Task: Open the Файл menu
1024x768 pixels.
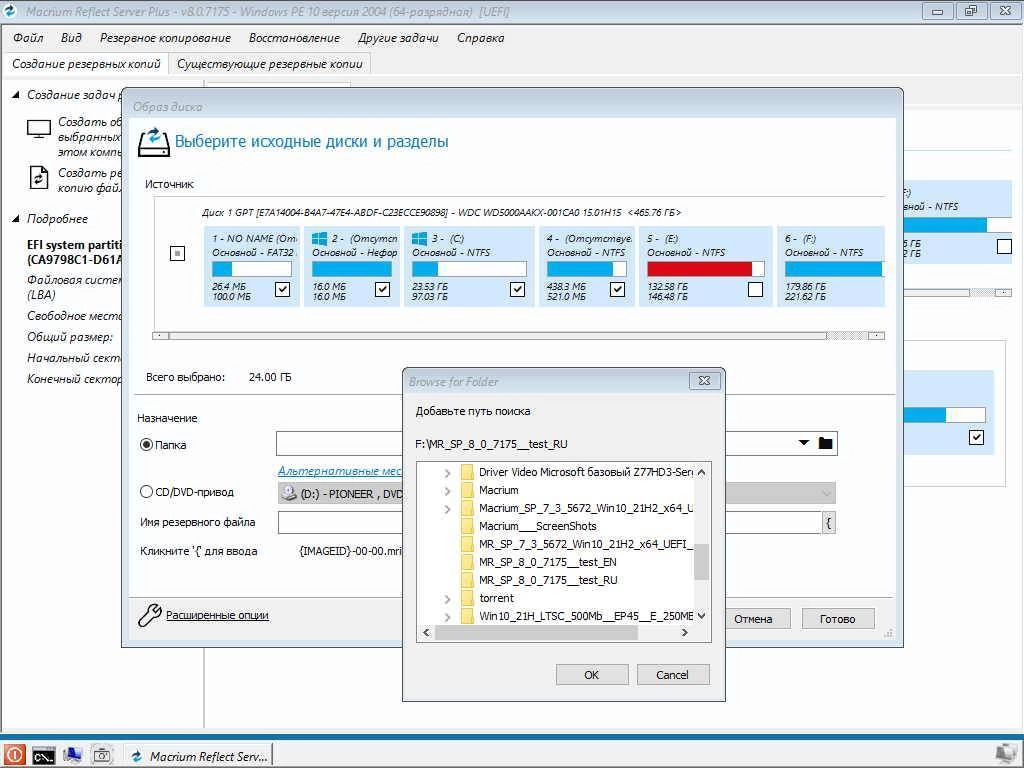Action: [x=28, y=38]
